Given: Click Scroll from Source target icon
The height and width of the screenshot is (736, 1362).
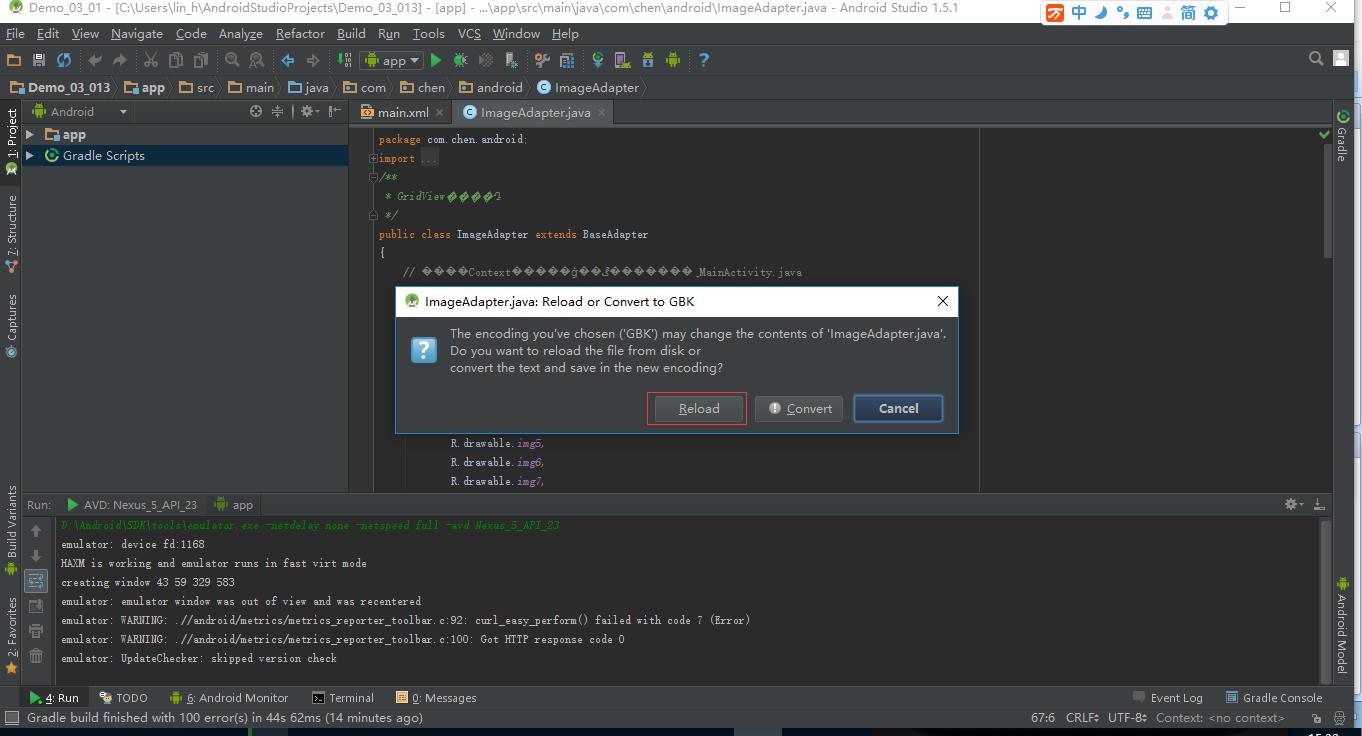Looking at the screenshot, I should pos(256,112).
